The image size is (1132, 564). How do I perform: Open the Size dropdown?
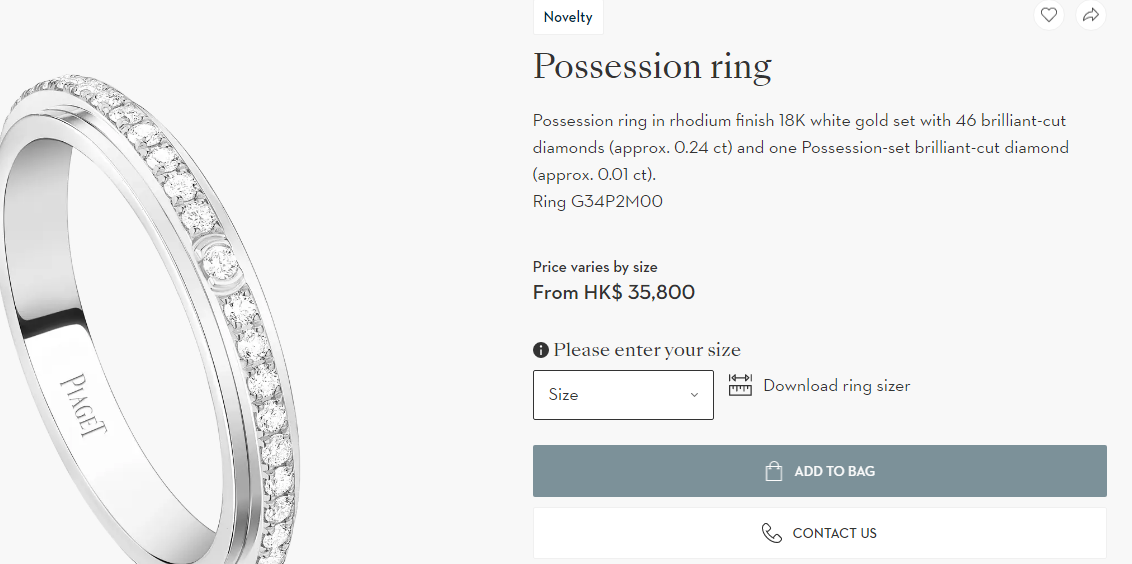pyautogui.click(x=610, y=395)
